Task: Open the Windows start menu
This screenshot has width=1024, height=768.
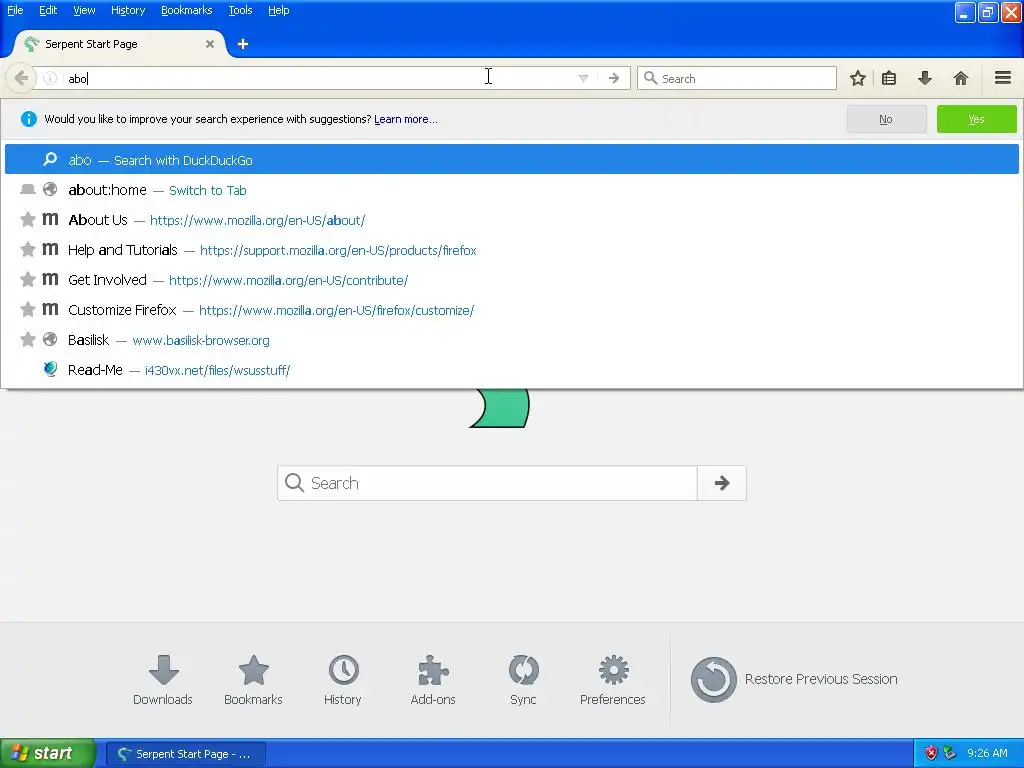Action: click(x=47, y=753)
